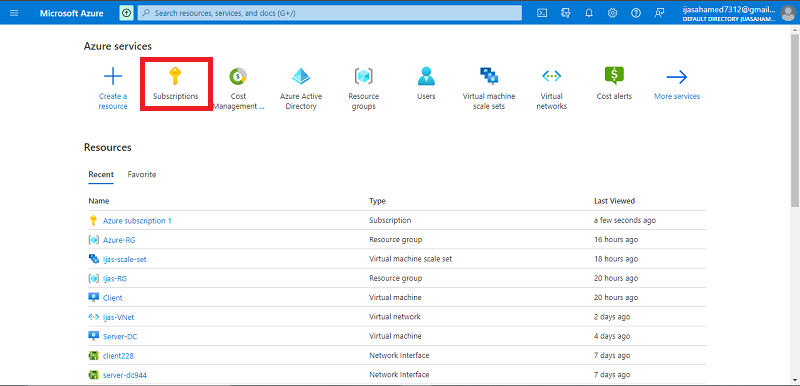Click the 'Virtual network' type cell

(394, 317)
